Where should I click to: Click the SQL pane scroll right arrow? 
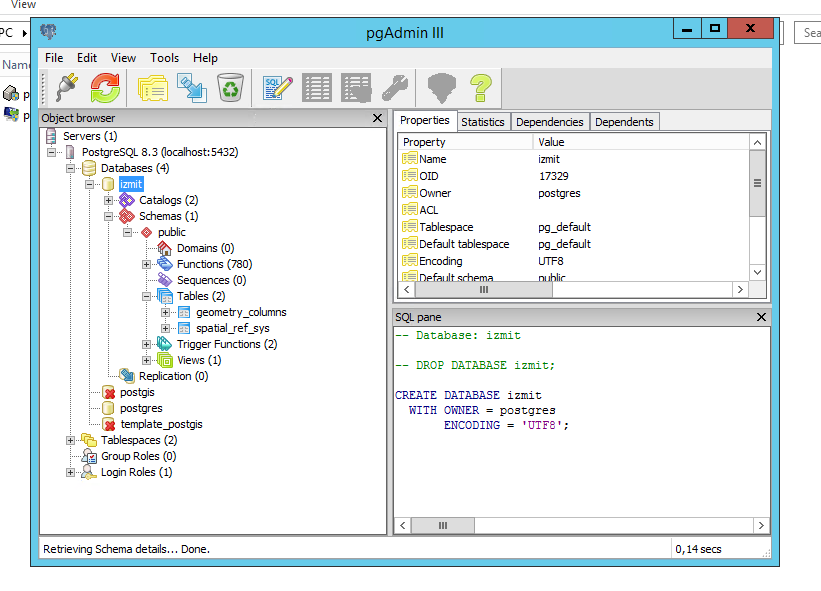coord(761,526)
